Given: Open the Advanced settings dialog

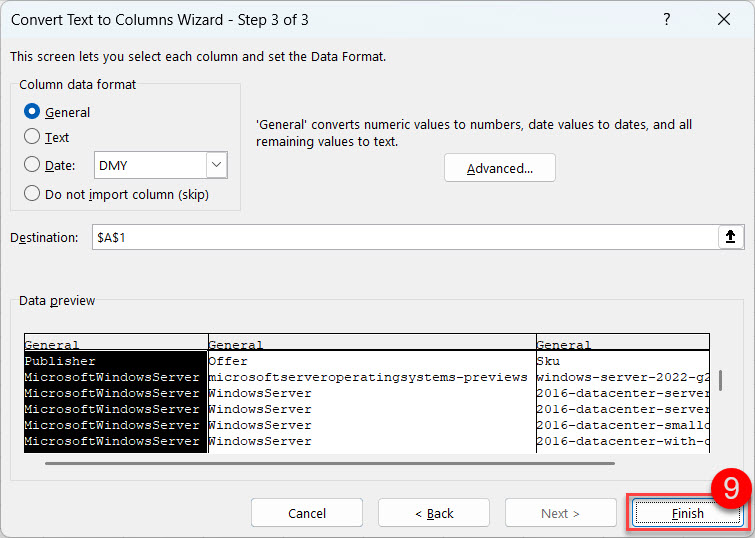Looking at the screenshot, I should pyautogui.click(x=499, y=168).
